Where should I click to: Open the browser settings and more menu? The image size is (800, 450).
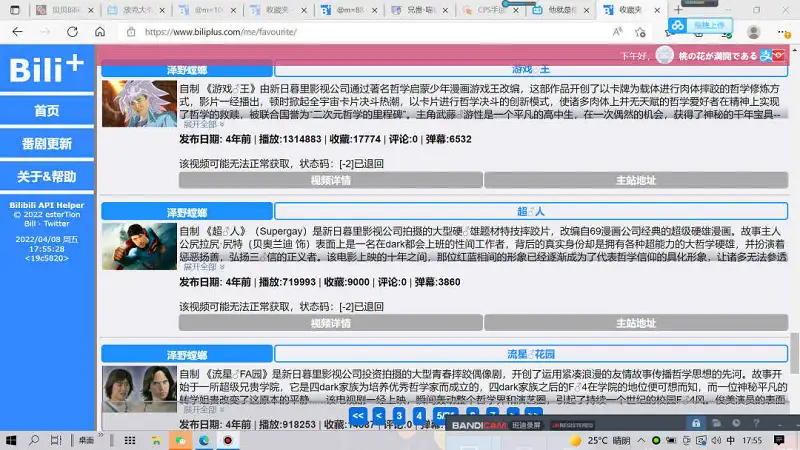point(783,32)
